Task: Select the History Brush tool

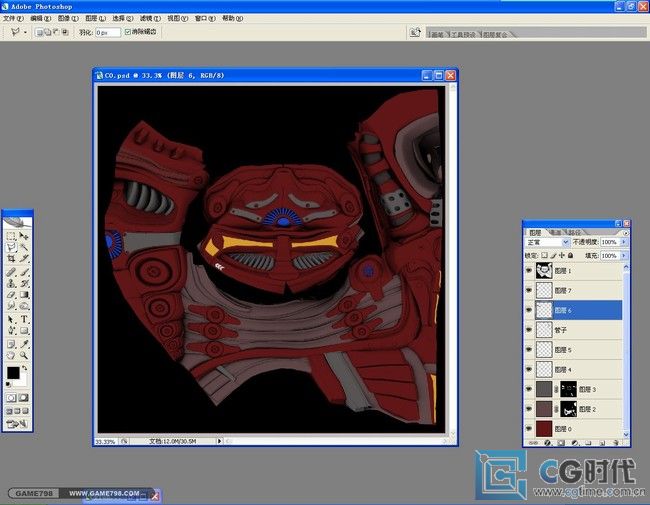Action: click(x=24, y=284)
